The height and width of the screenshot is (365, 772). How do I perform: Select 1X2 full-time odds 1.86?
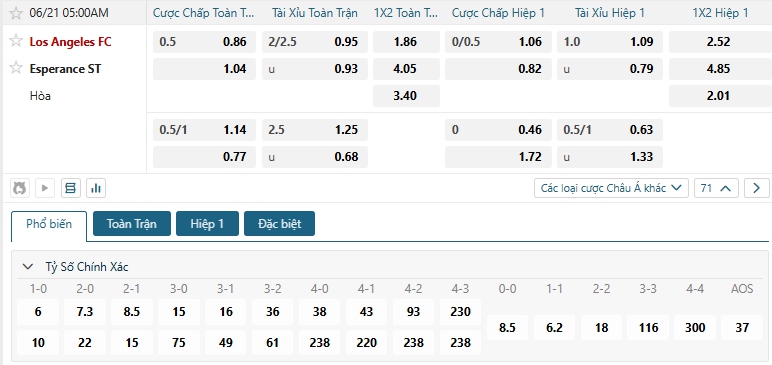[x=406, y=42]
